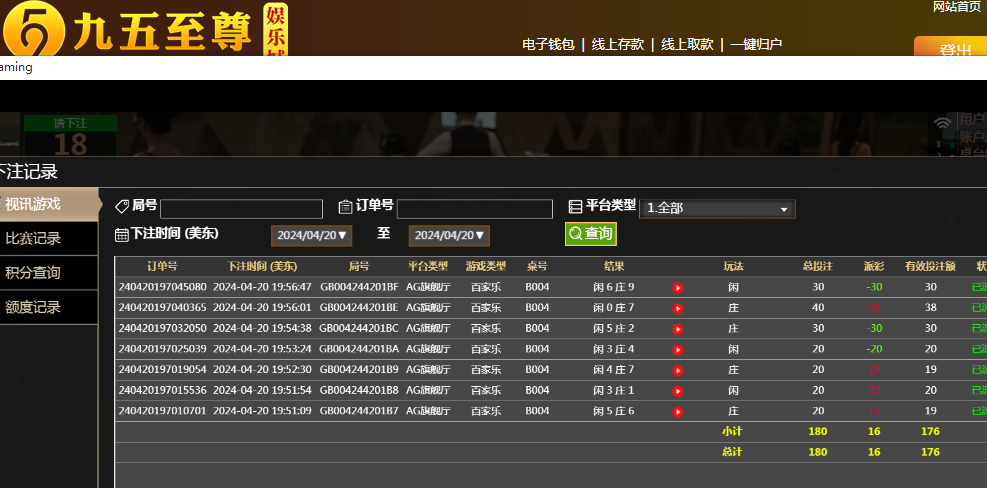
Task: Click the 订单号 input field
Action: tap(474, 209)
